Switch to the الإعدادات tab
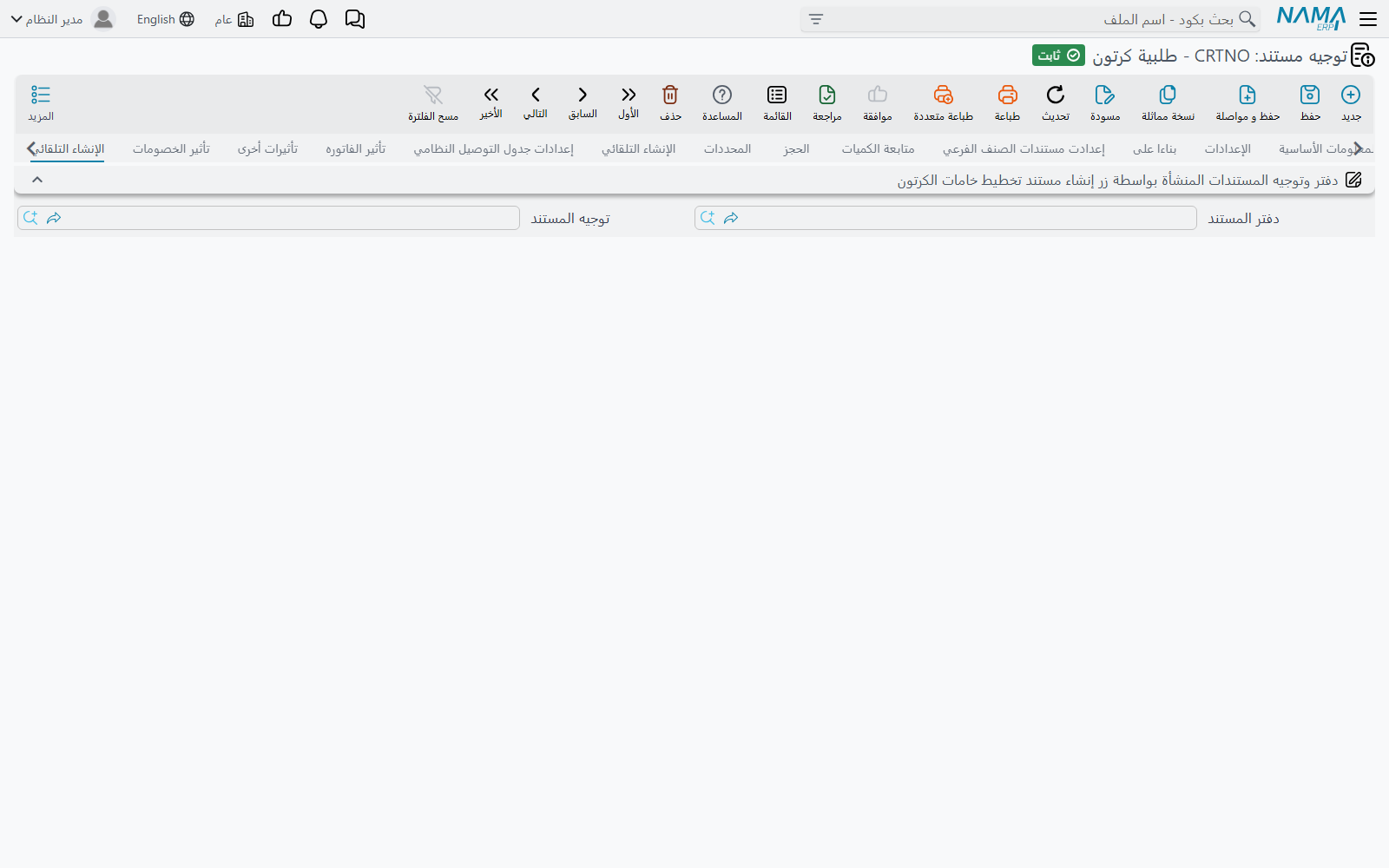Viewport: 1389px width, 868px height. point(1228,149)
